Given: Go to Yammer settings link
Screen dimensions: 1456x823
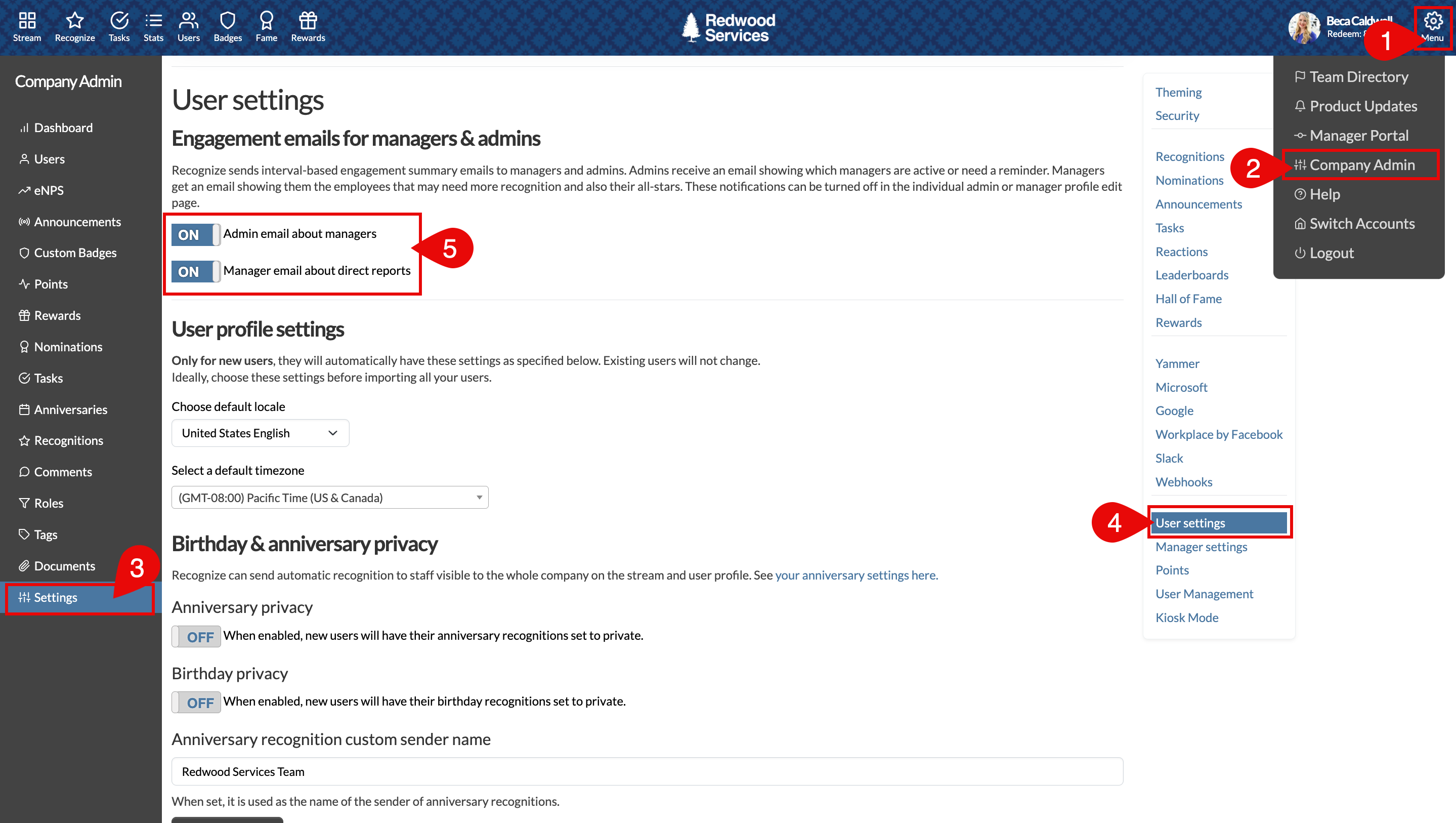Looking at the screenshot, I should tap(1177, 364).
